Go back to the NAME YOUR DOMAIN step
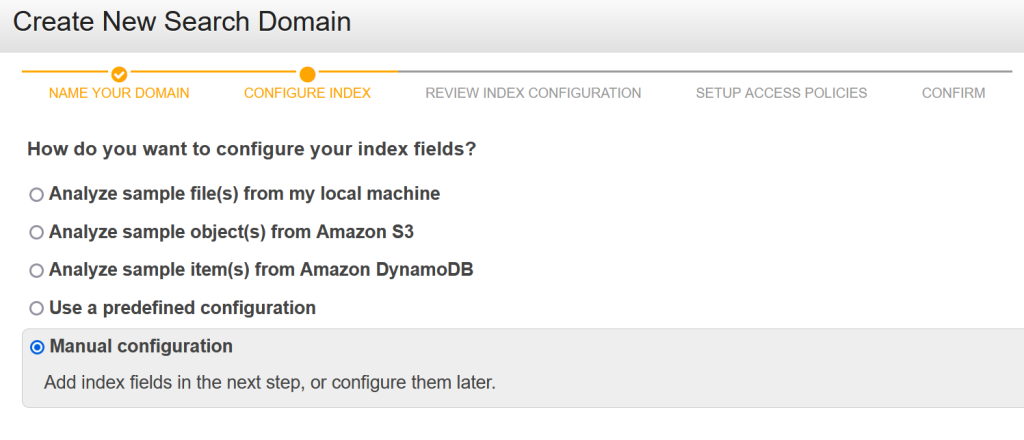1024x440 pixels. (x=119, y=93)
